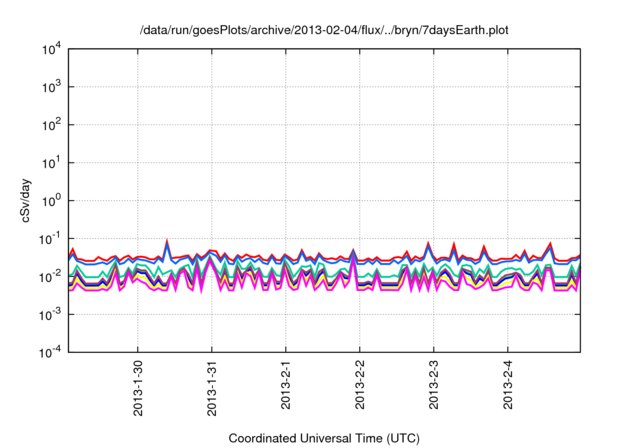The width and height of the screenshot is (640, 448).
Task: Click the 10^3 y-axis tick label
Action: [x=51, y=87]
